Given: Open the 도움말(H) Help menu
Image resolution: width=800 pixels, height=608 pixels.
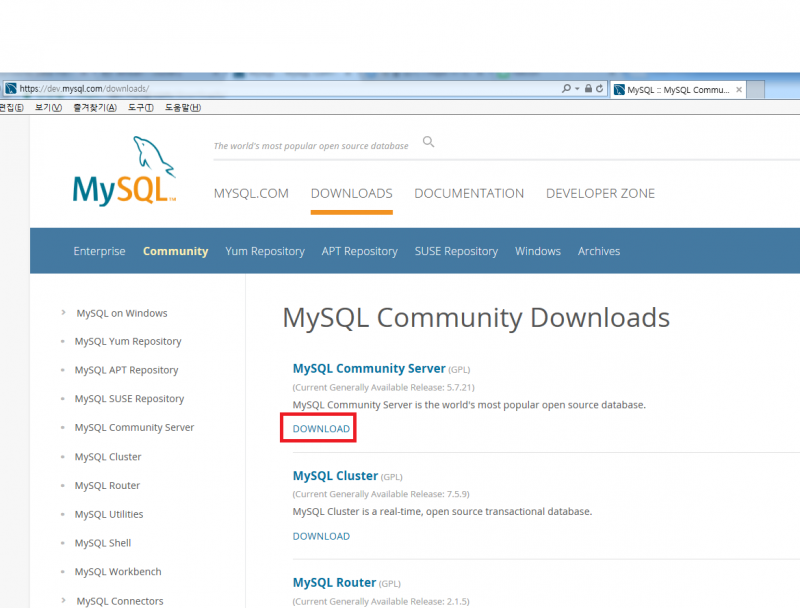Looking at the screenshot, I should pyautogui.click(x=183, y=108).
